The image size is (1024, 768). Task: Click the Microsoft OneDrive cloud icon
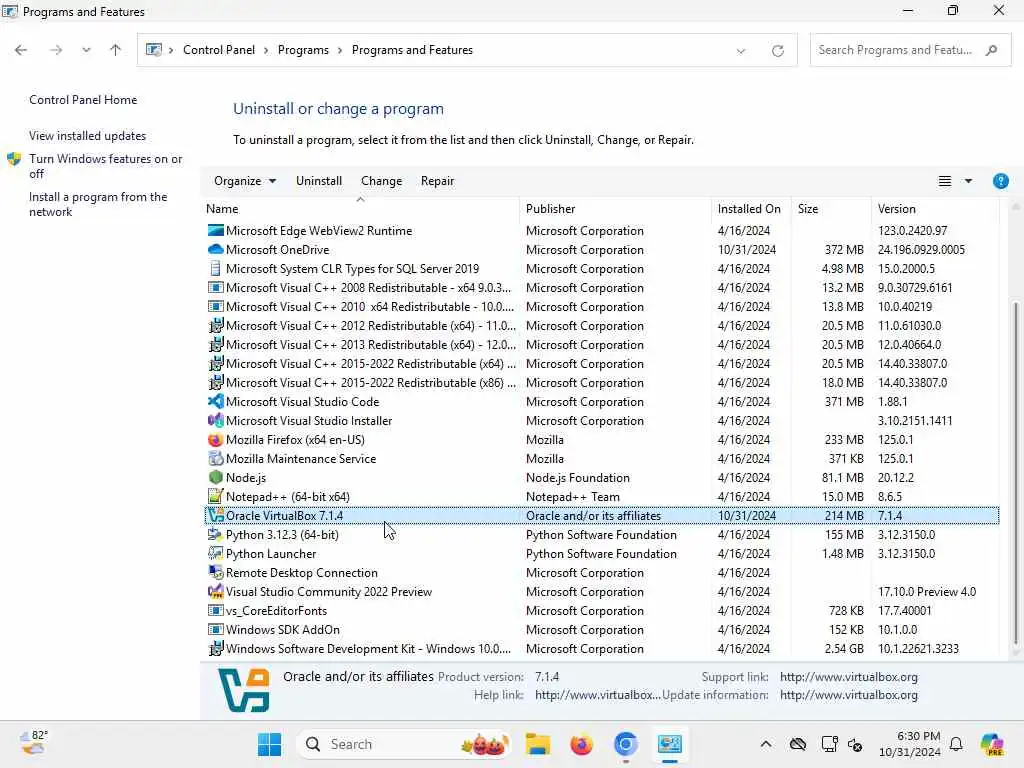tap(215, 249)
